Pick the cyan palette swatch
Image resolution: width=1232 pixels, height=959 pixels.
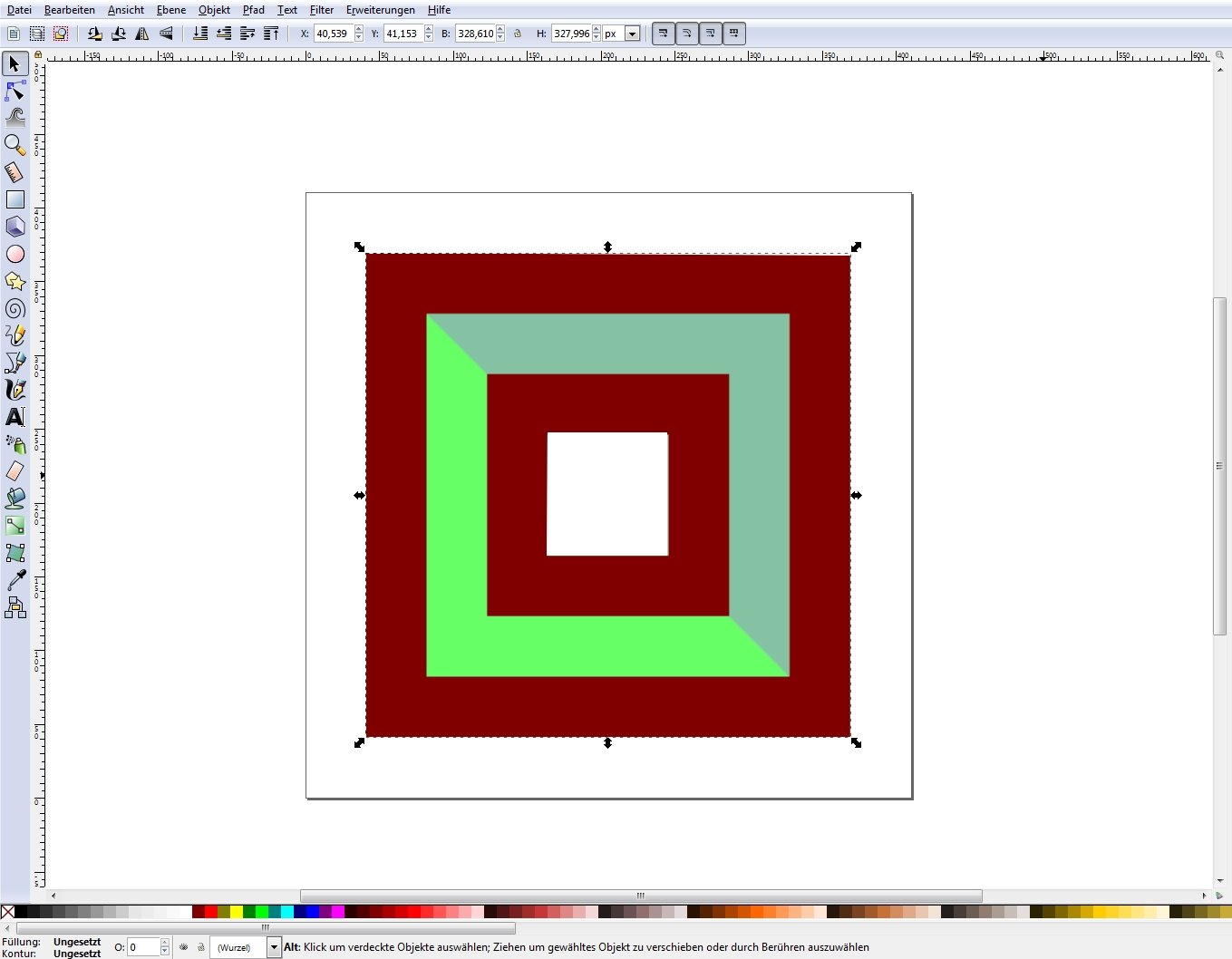pos(287,912)
